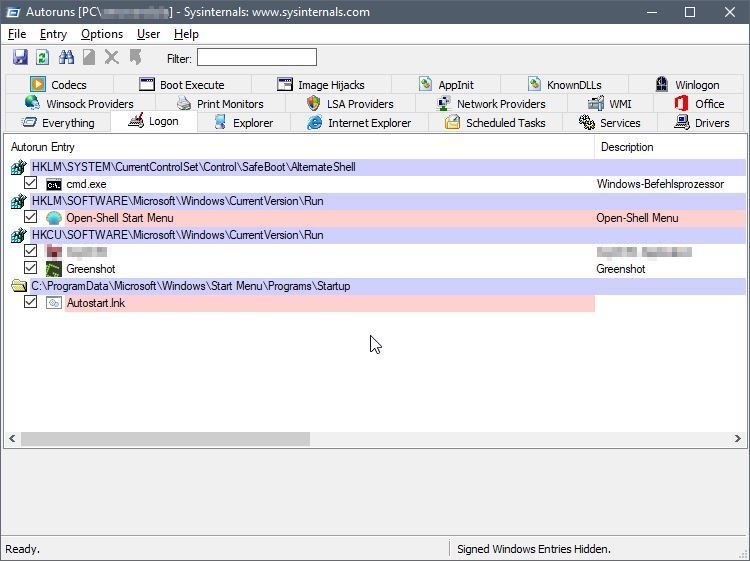The height and width of the screenshot is (561, 750).
Task: Open the Help menu
Action: (x=186, y=34)
